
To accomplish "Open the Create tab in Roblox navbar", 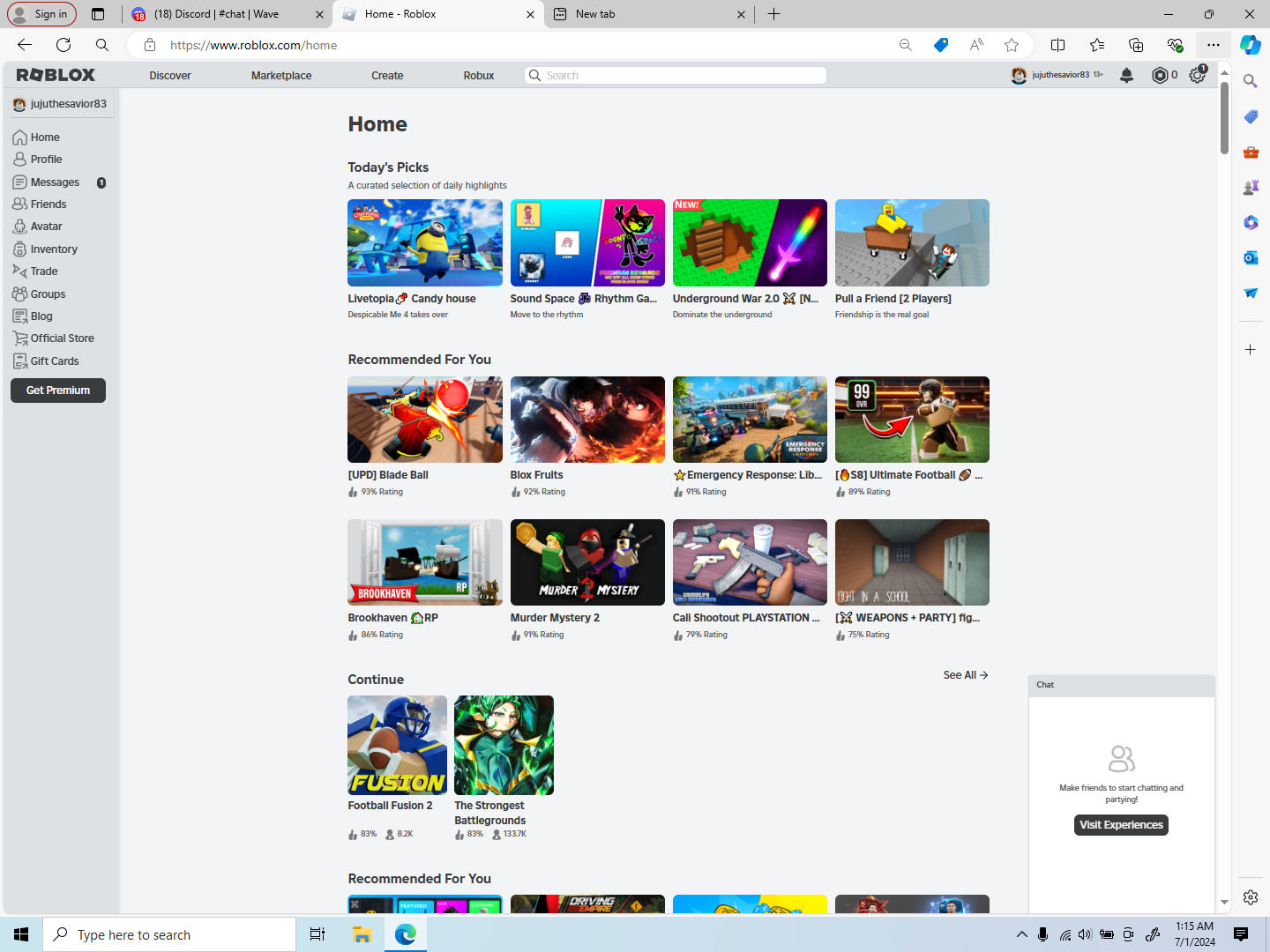I will tap(387, 76).
